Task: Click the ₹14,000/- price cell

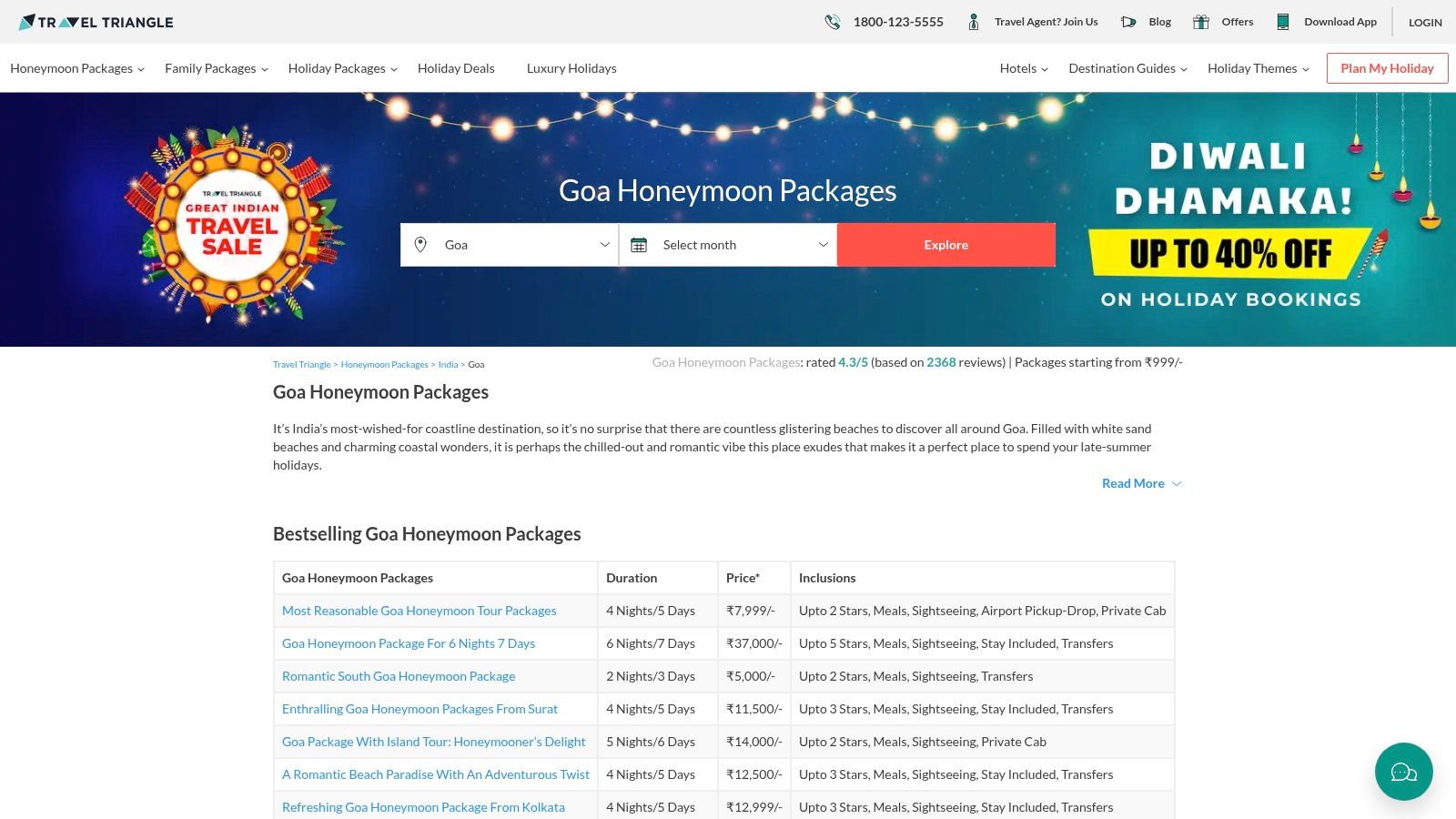Action: click(x=753, y=742)
